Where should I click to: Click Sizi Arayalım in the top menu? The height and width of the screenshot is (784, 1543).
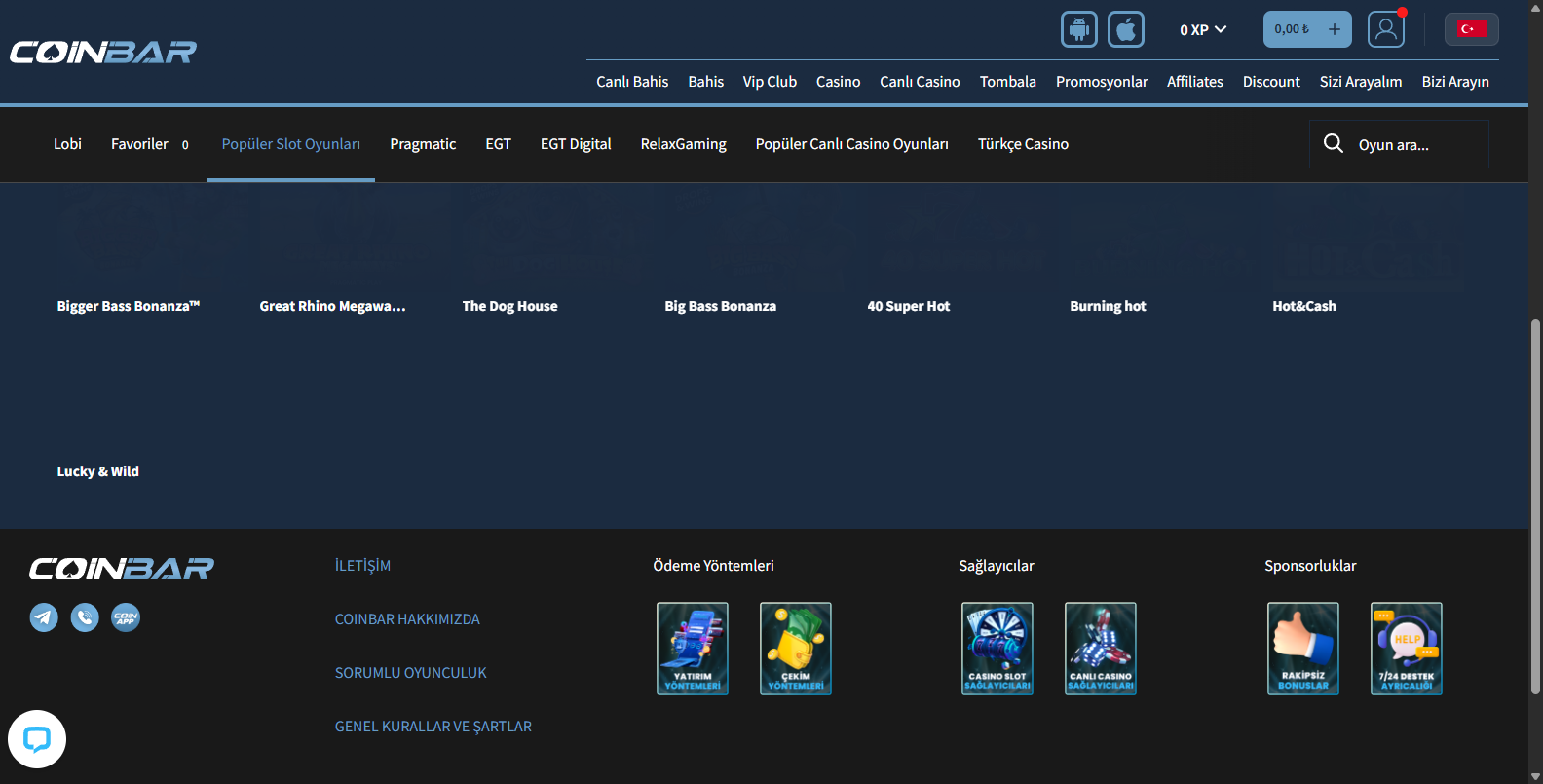tap(1361, 82)
